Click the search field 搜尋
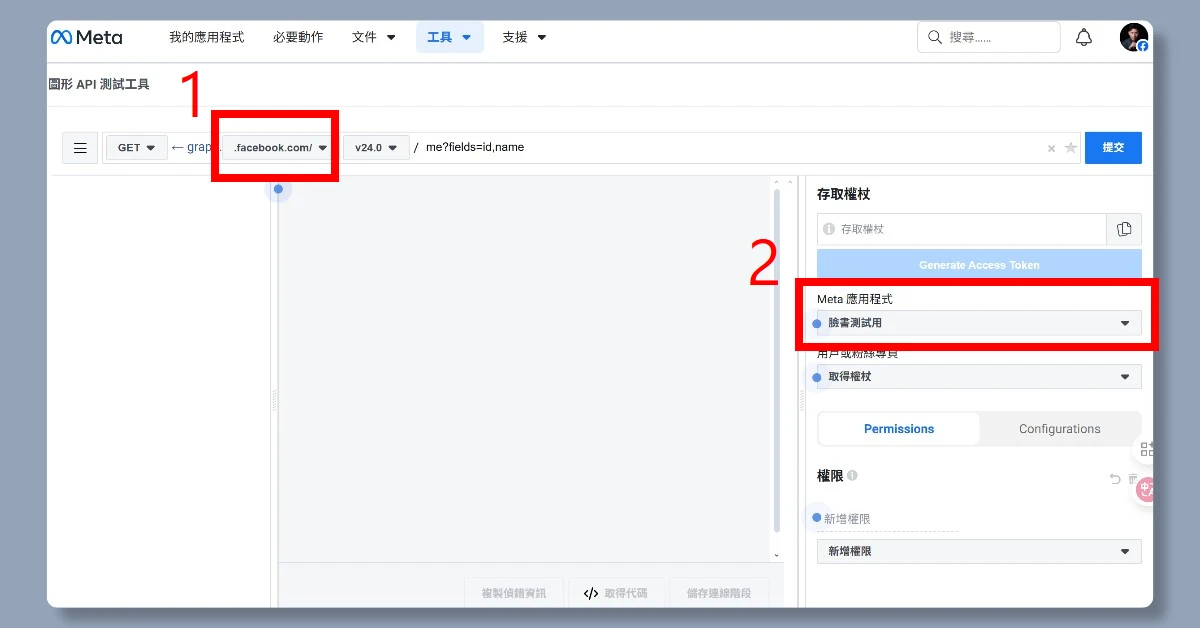 (988, 37)
